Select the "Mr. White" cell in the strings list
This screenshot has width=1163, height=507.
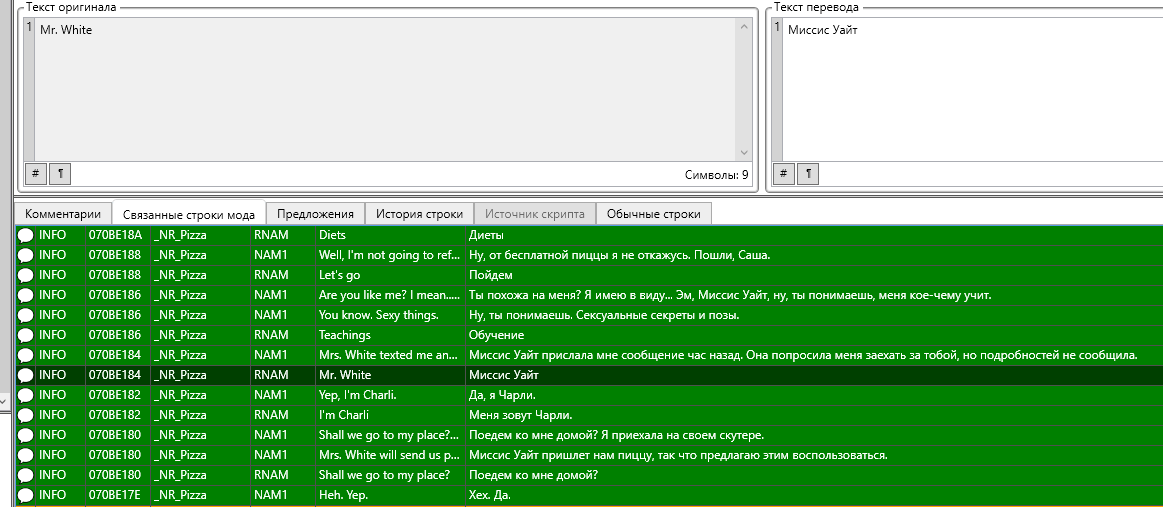click(x=390, y=375)
